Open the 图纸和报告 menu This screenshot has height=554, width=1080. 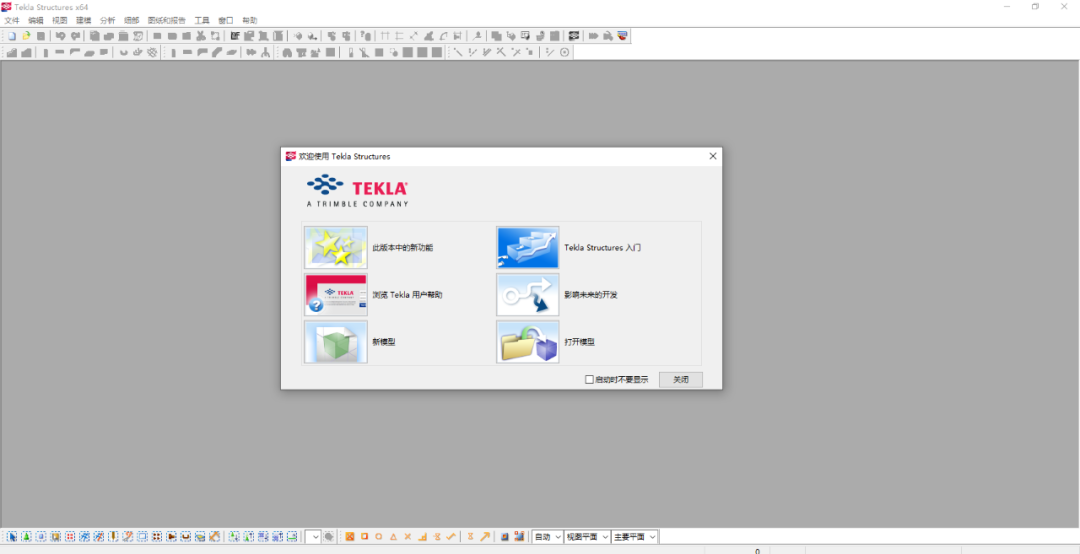click(166, 20)
